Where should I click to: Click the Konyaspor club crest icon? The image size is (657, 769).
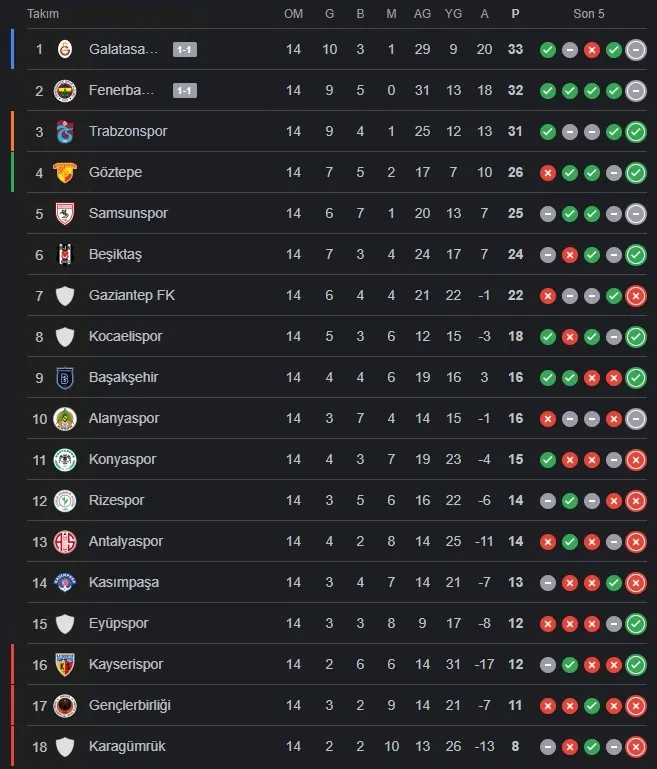point(65,459)
